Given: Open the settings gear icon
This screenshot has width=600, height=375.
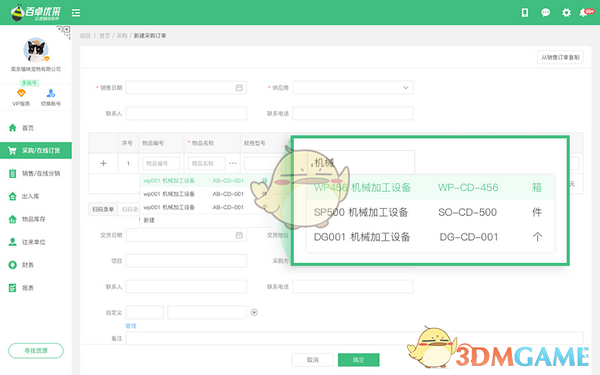Looking at the screenshot, I should [566, 13].
